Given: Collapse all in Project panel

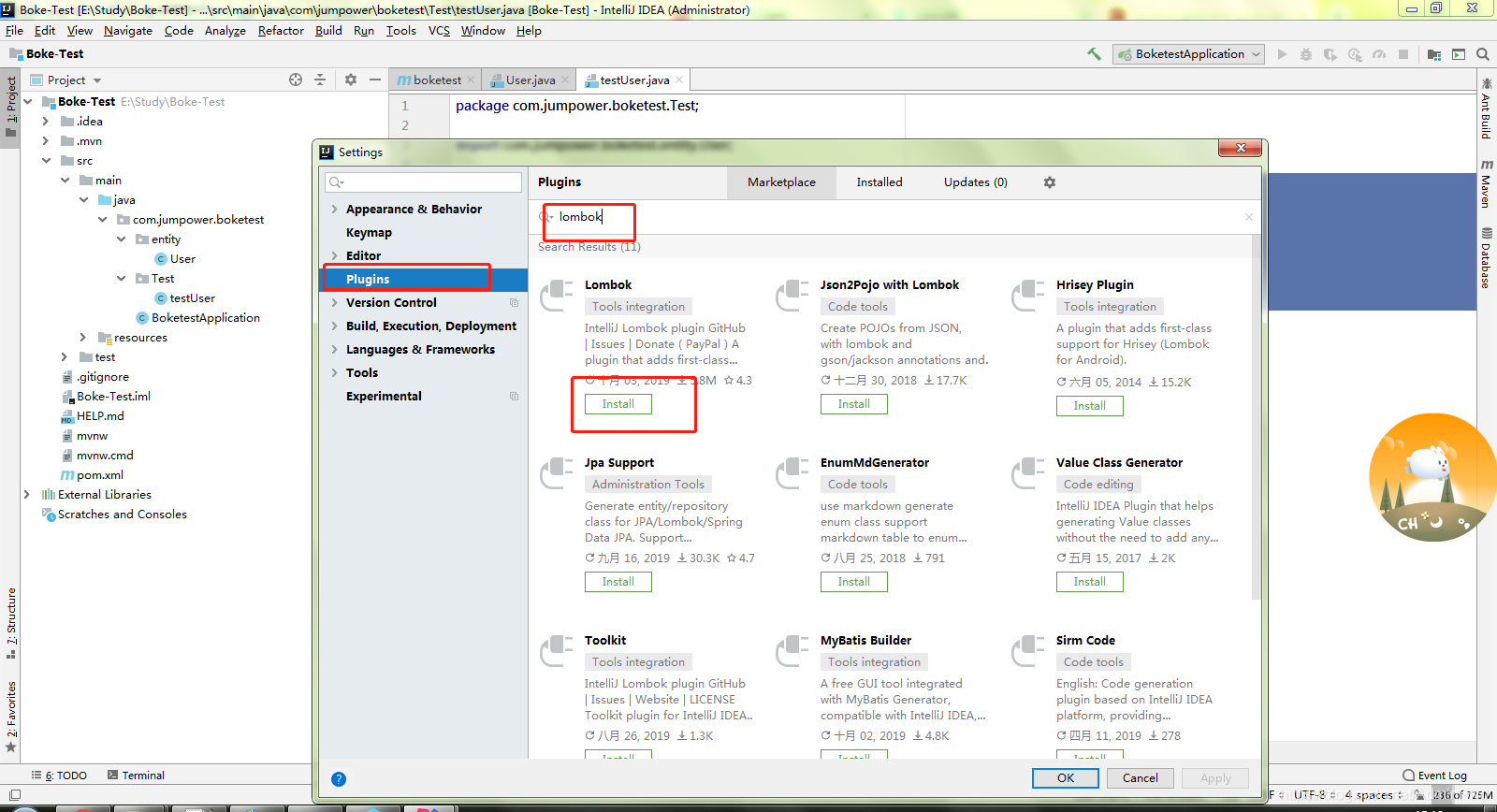Looking at the screenshot, I should [320, 80].
